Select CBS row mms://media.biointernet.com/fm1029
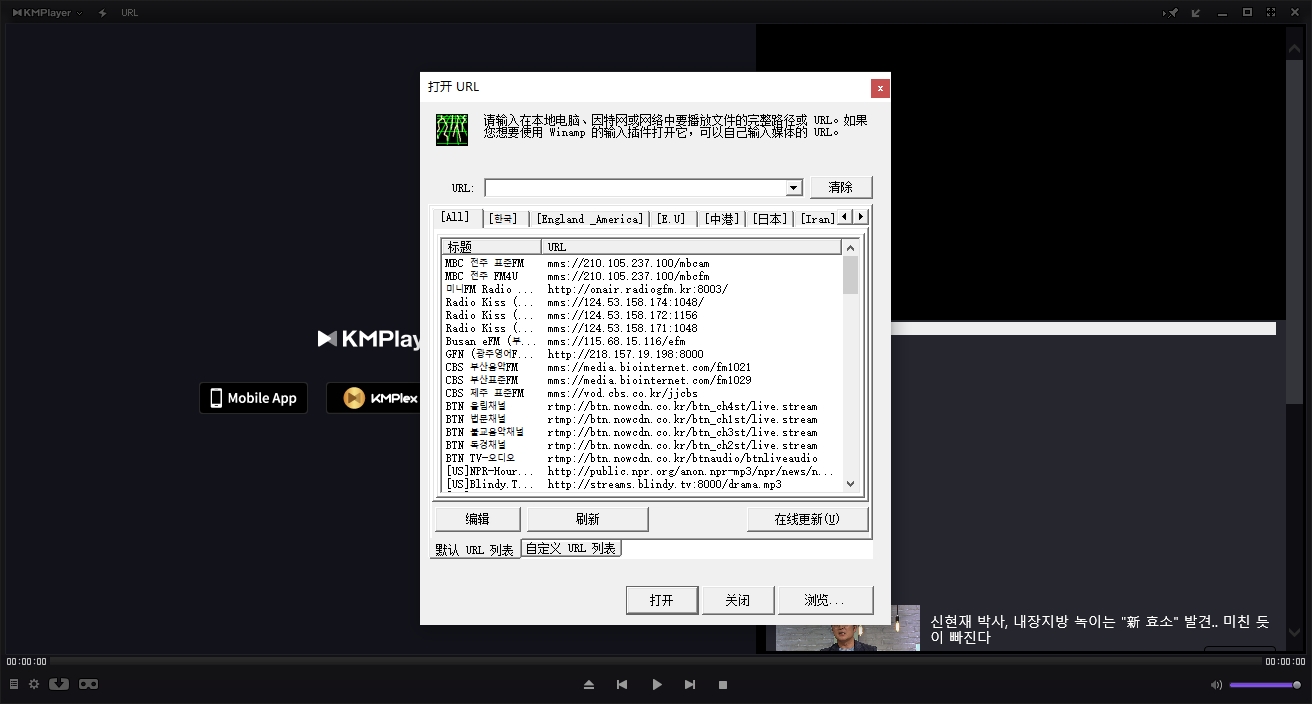The height and width of the screenshot is (704, 1312). pyautogui.click(x=642, y=380)
